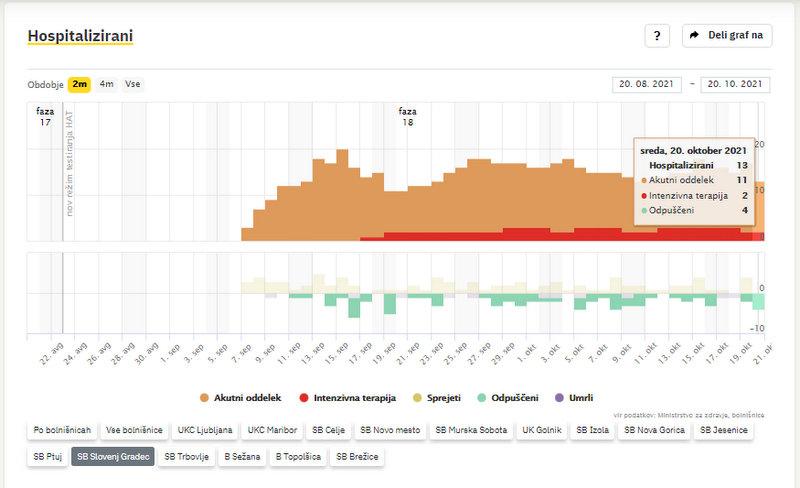Click the Deli graf na share button
800x488 pixels.
click(x=727, y=36)
